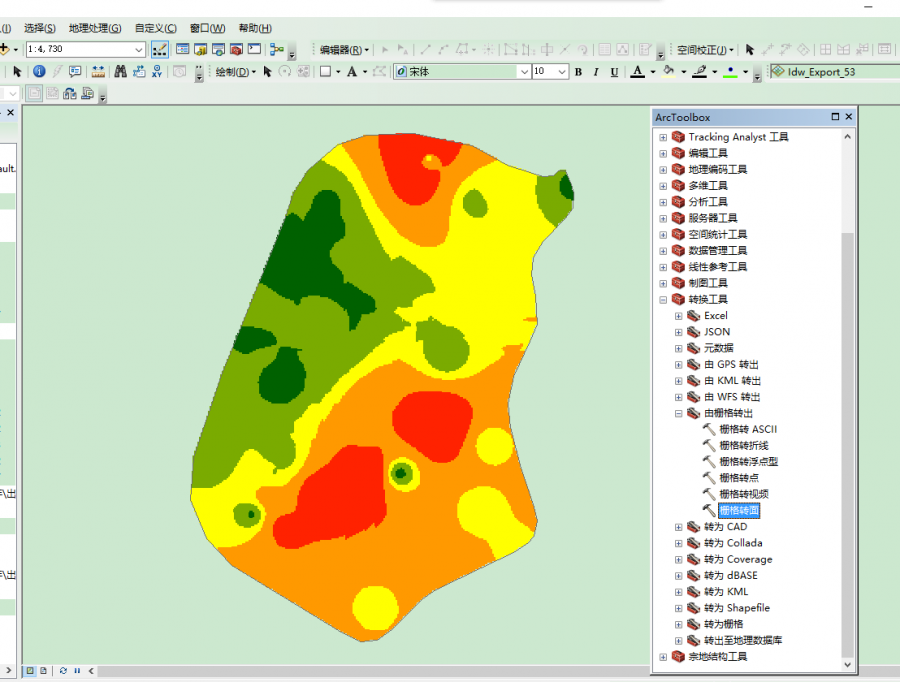The width and height of the screenshot is (900, 682).
Task: Toggle bold text formatting
Action: point(578,72)
